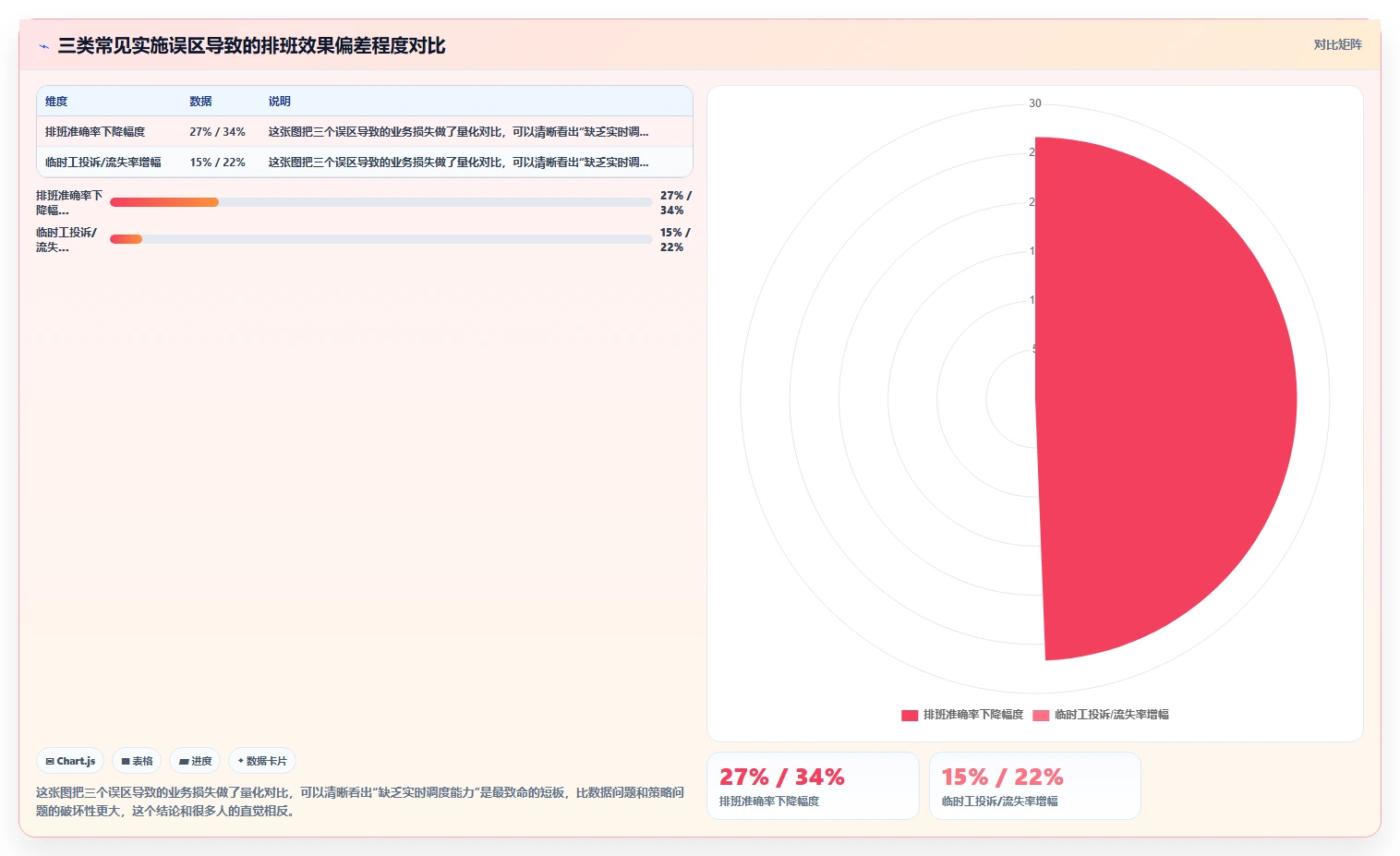Click the 临时工投诉 progress bar

380,239
